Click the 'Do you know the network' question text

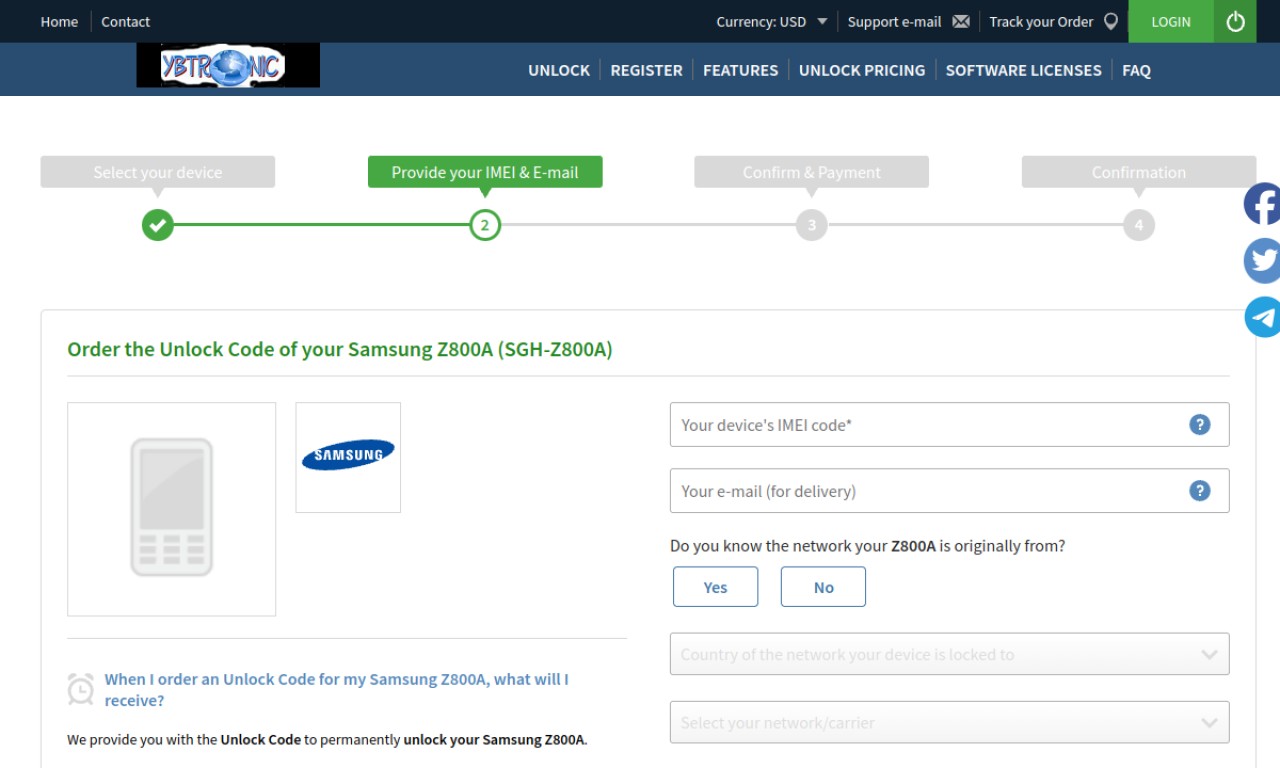(867, 546)
